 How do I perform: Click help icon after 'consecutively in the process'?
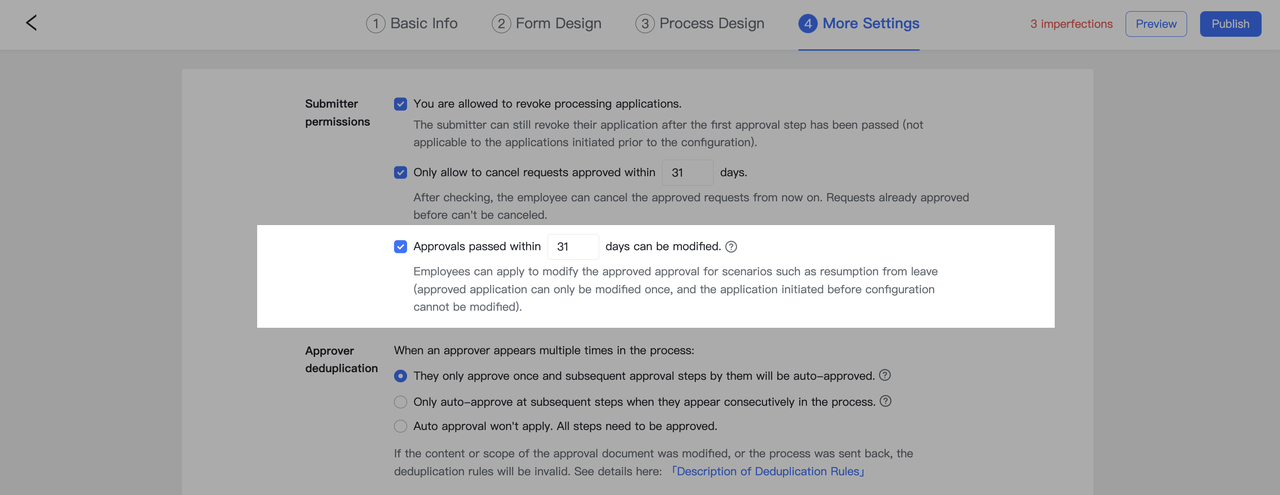886,401
